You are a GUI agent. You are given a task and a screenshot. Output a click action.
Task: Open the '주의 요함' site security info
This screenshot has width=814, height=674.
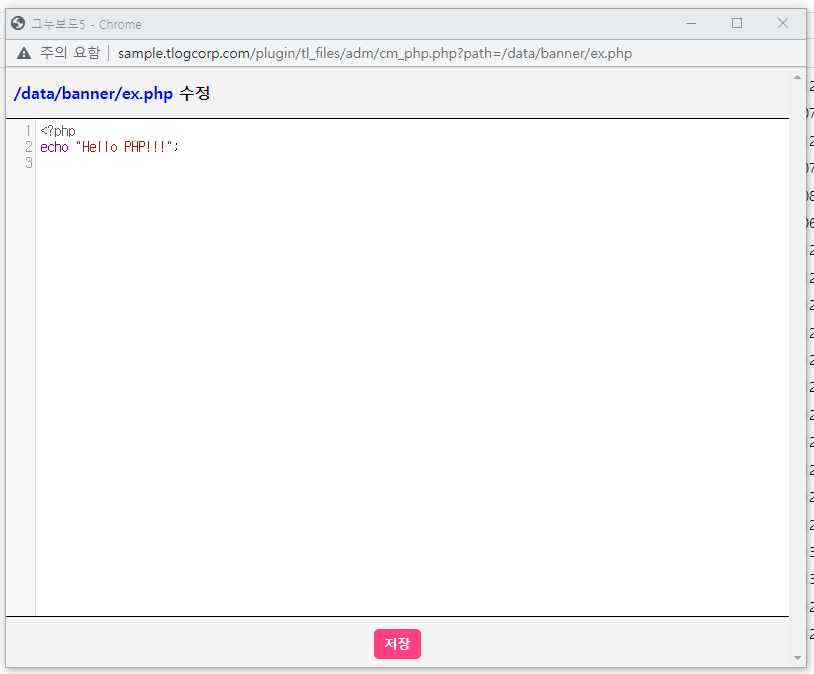click(69, 53)
